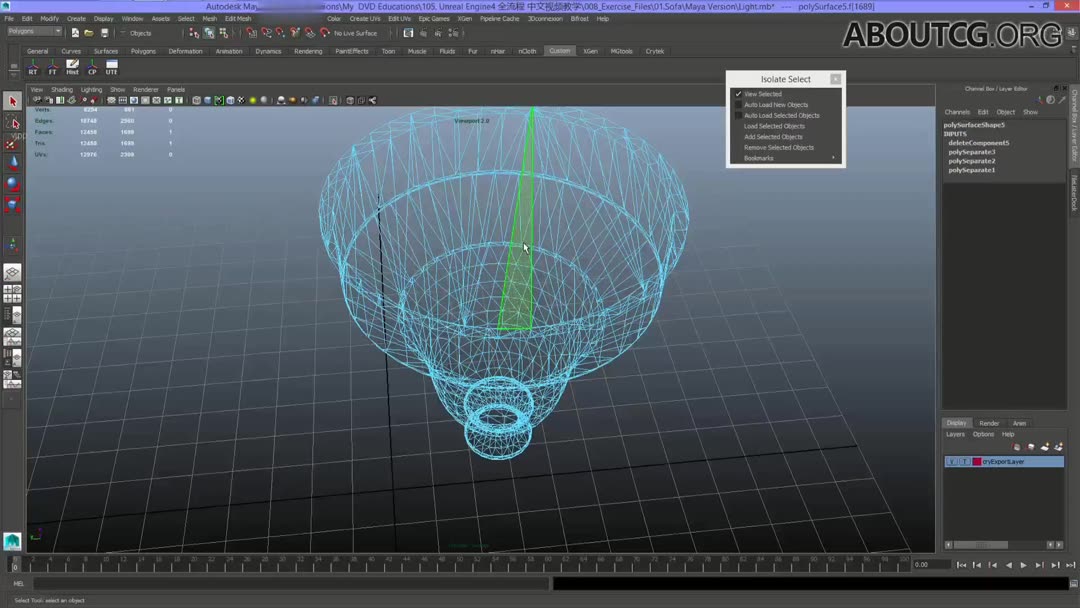Image resolution: width=1080 pixels, height=608 pixels.
Task: Click the create layer from selected icon
Action: tap(1059, 447)
